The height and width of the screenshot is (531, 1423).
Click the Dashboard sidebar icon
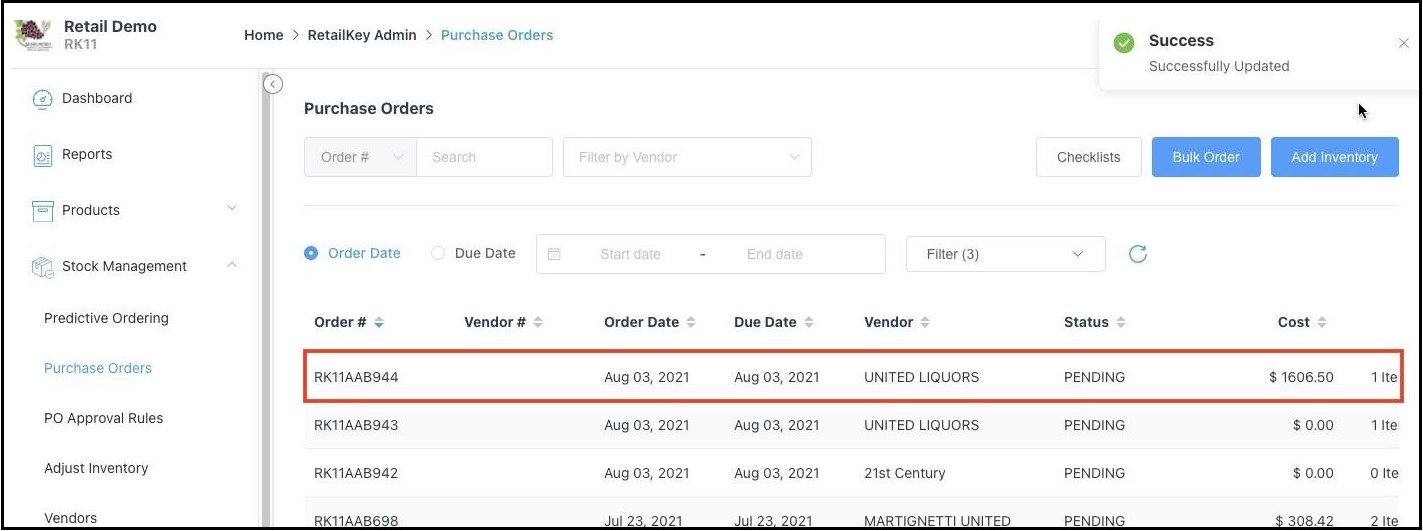click(x=42, y=99)
